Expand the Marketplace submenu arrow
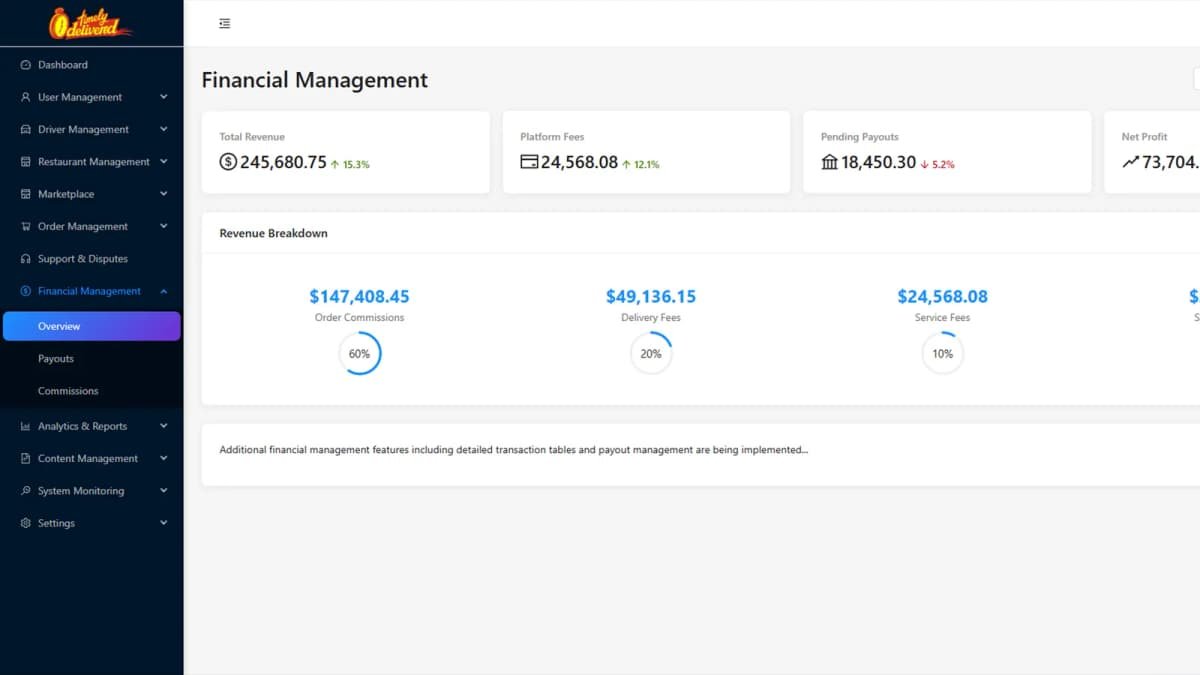 (x=163, y=194)
